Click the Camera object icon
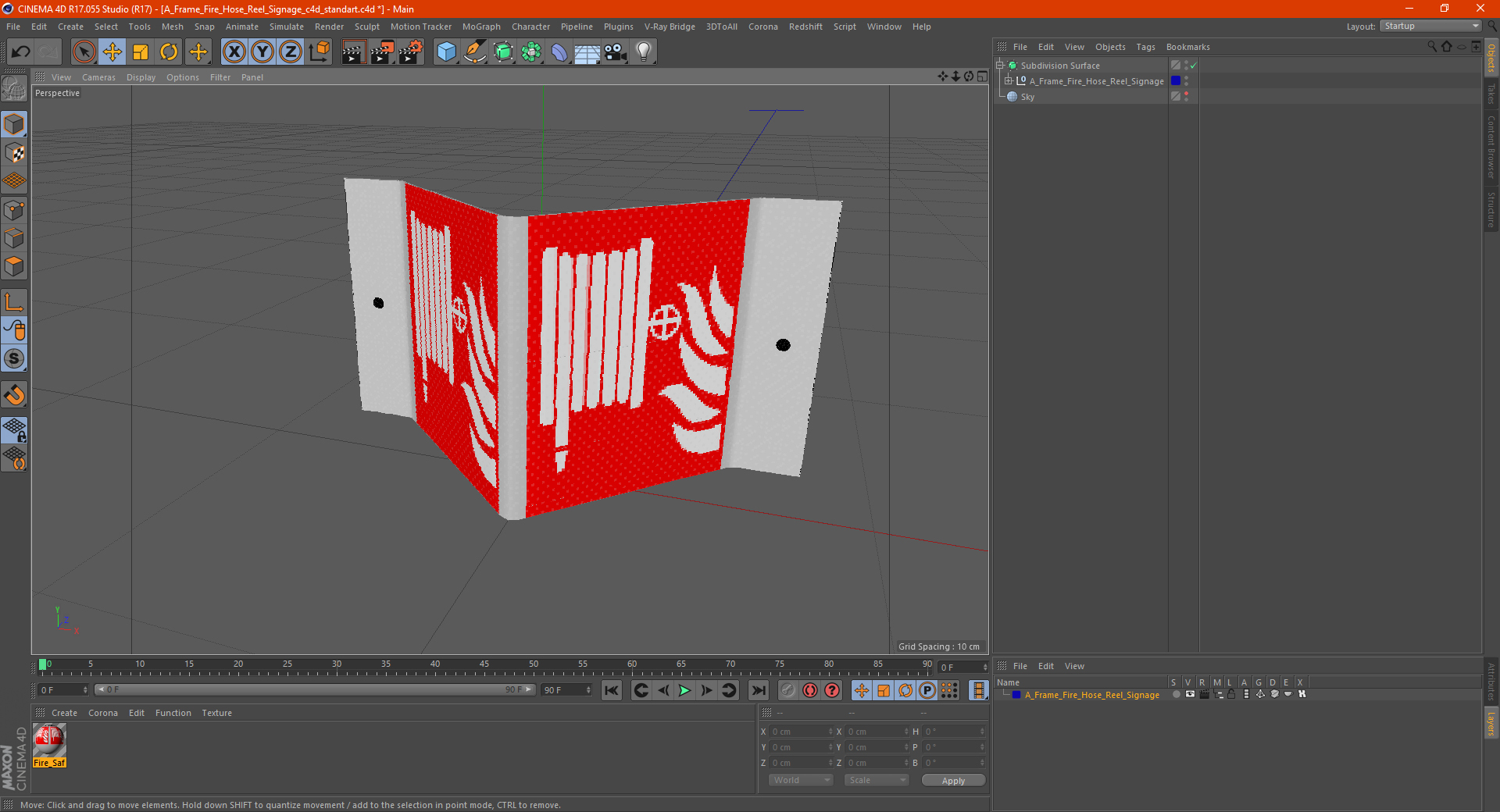 tap(616, 52)
